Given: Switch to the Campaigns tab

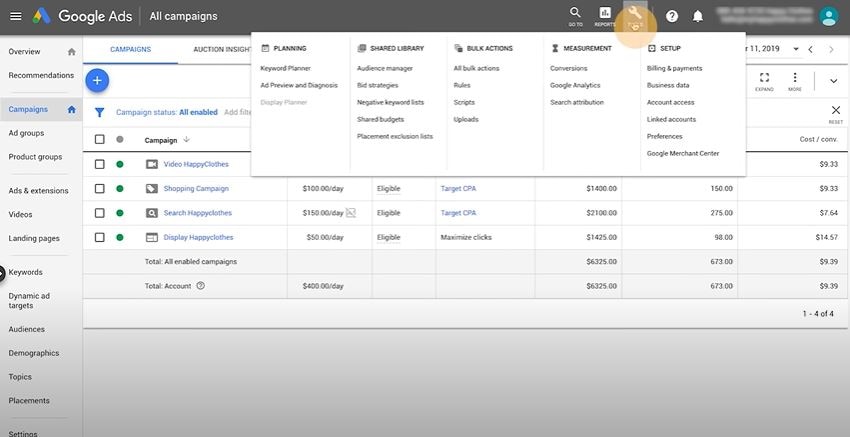Looking at the screenshot, I should tap(131, 49).
